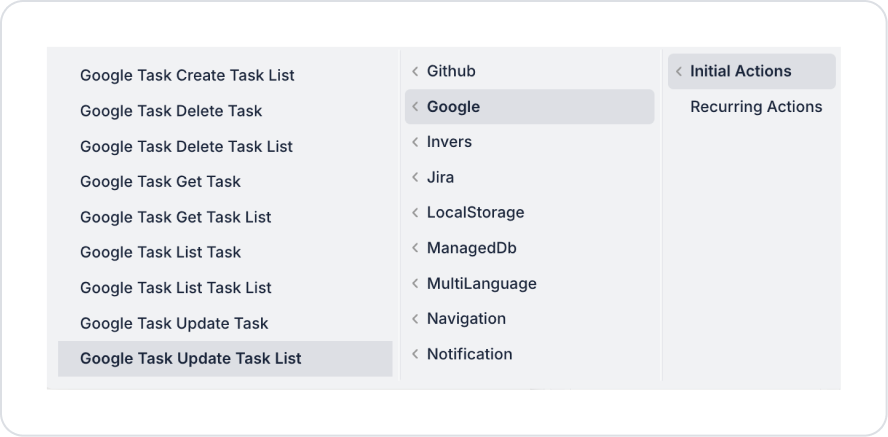Select the LocalStorage menu item

pos(475,213)
